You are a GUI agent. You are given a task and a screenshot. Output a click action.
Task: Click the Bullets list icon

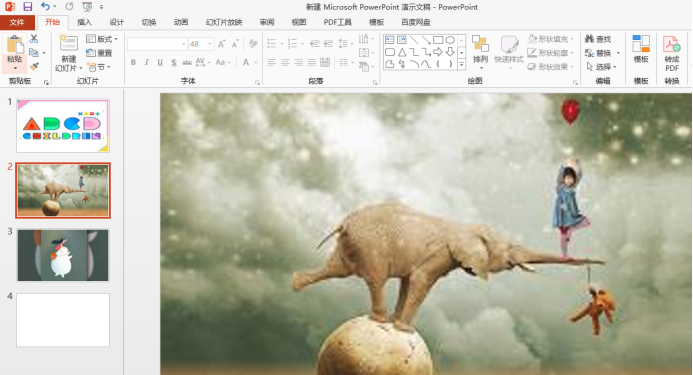[x=271, y=43]
